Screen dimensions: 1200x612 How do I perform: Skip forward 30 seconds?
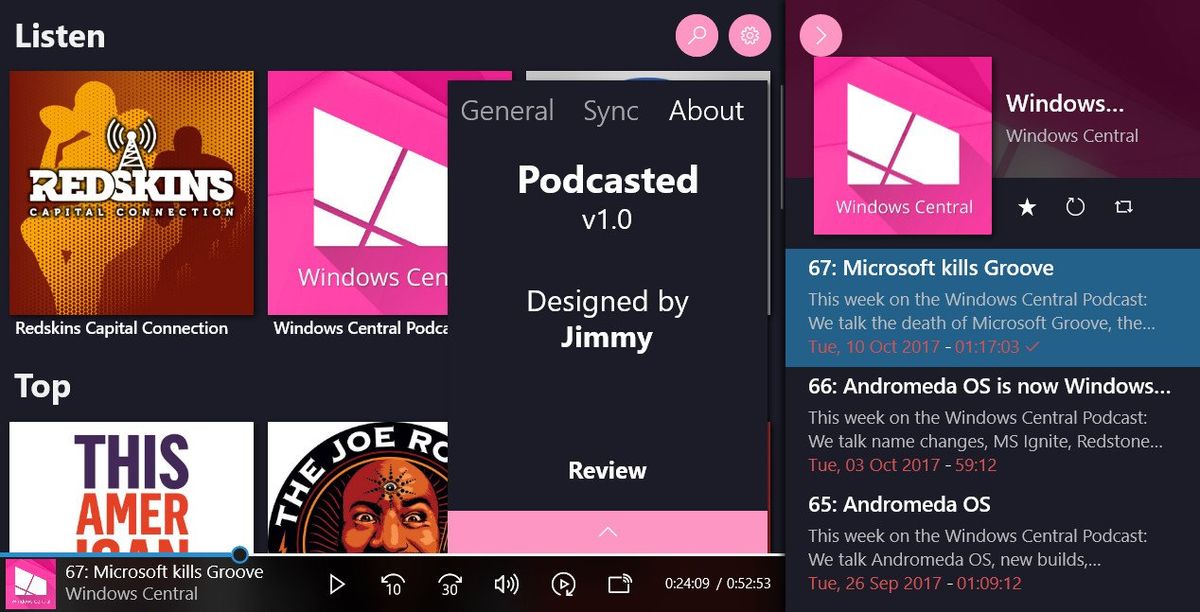pyautogui.click(x=451, y=583)
